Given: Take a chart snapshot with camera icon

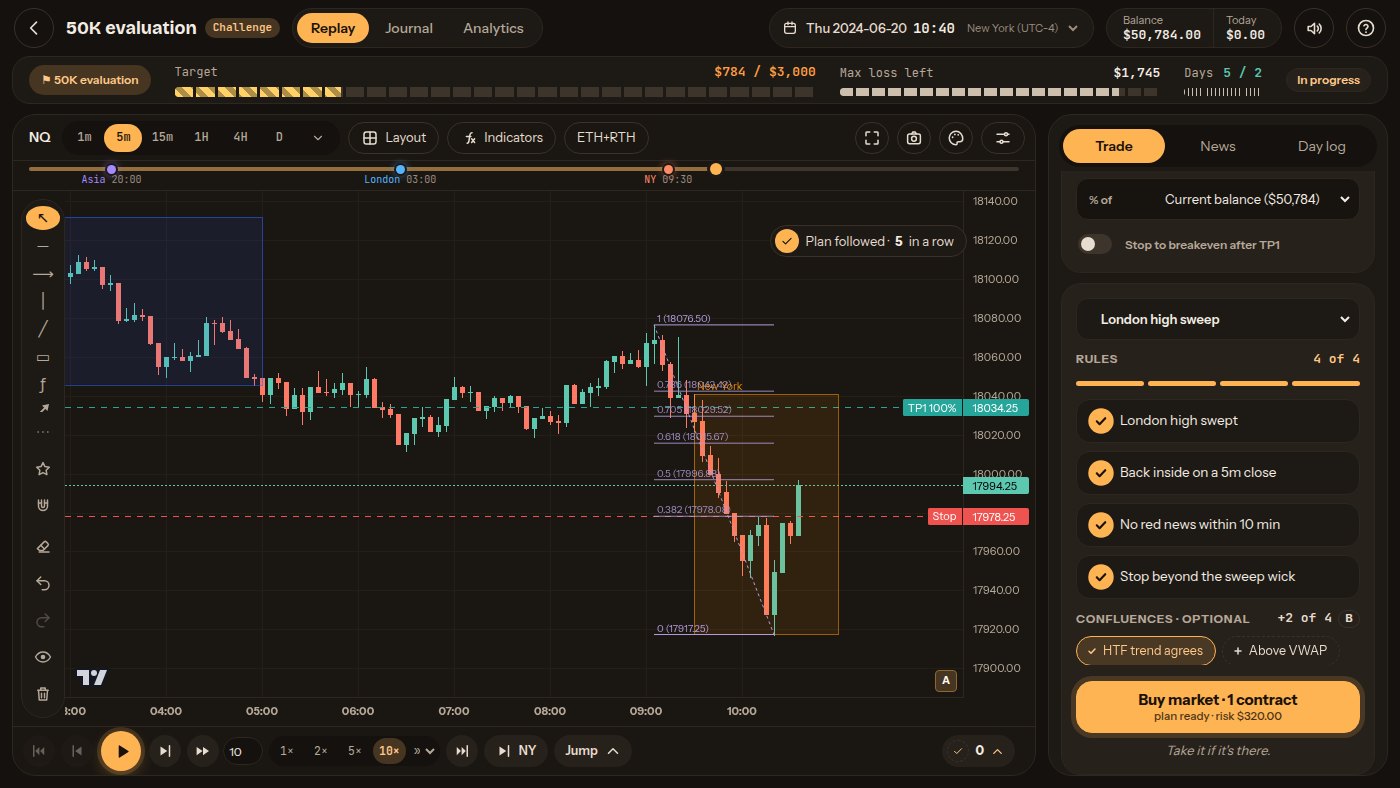Looking at the screenshot, I should [x=913, y=138].
